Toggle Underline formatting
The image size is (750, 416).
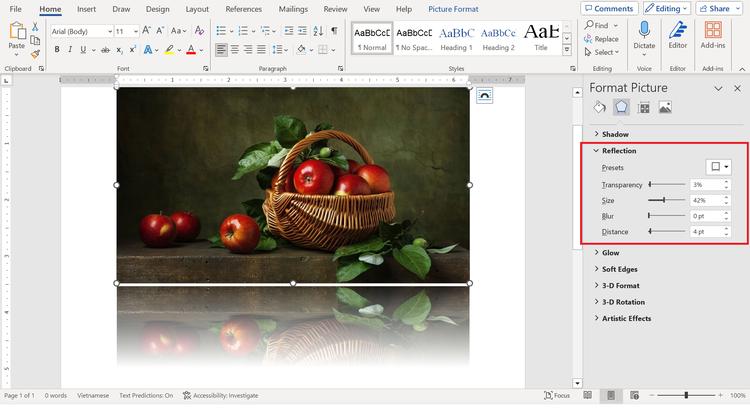point(83,49)
